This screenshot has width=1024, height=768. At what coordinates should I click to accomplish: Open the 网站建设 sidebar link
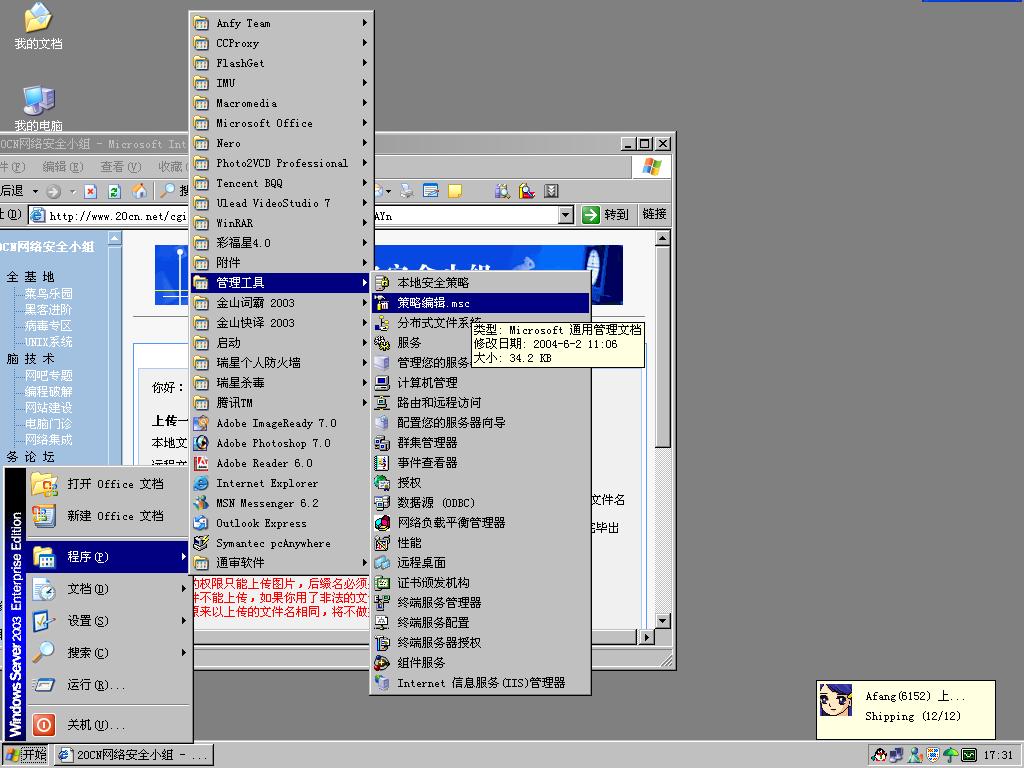click(48, 408)
